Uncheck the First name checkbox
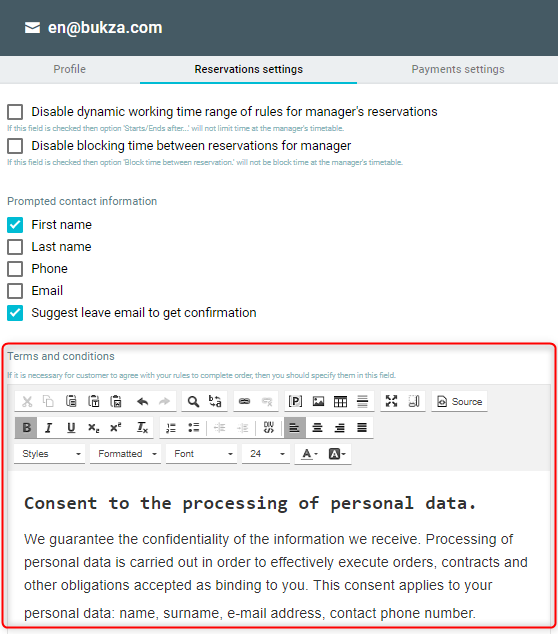Viewport: 558px width, 634px height. click(x=15, y=225)
